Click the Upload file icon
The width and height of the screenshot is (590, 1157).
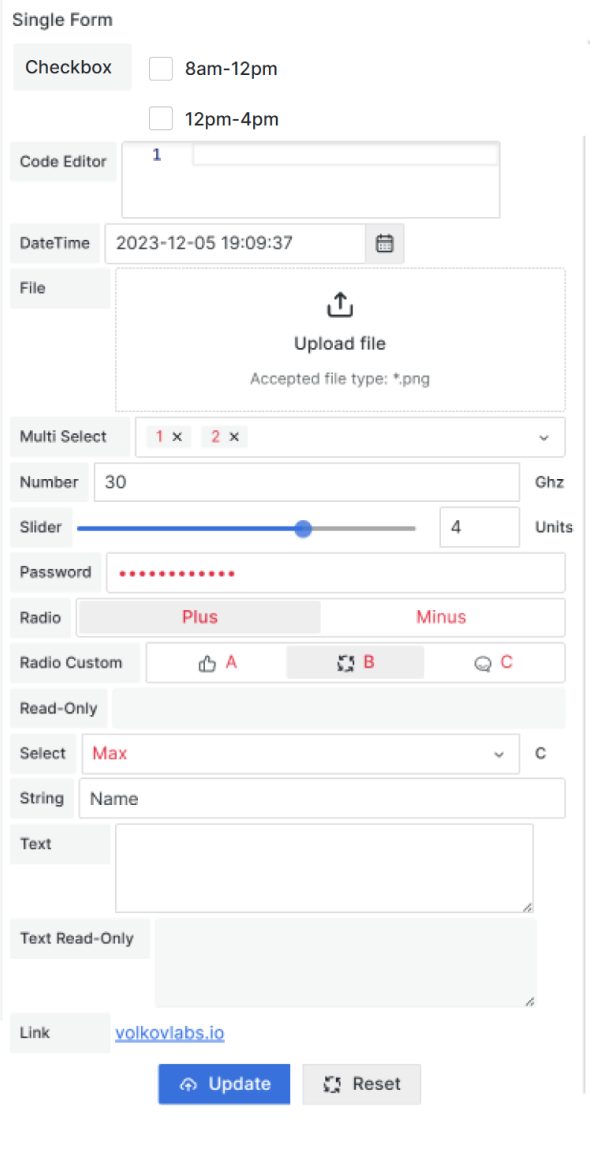[339, 306]
